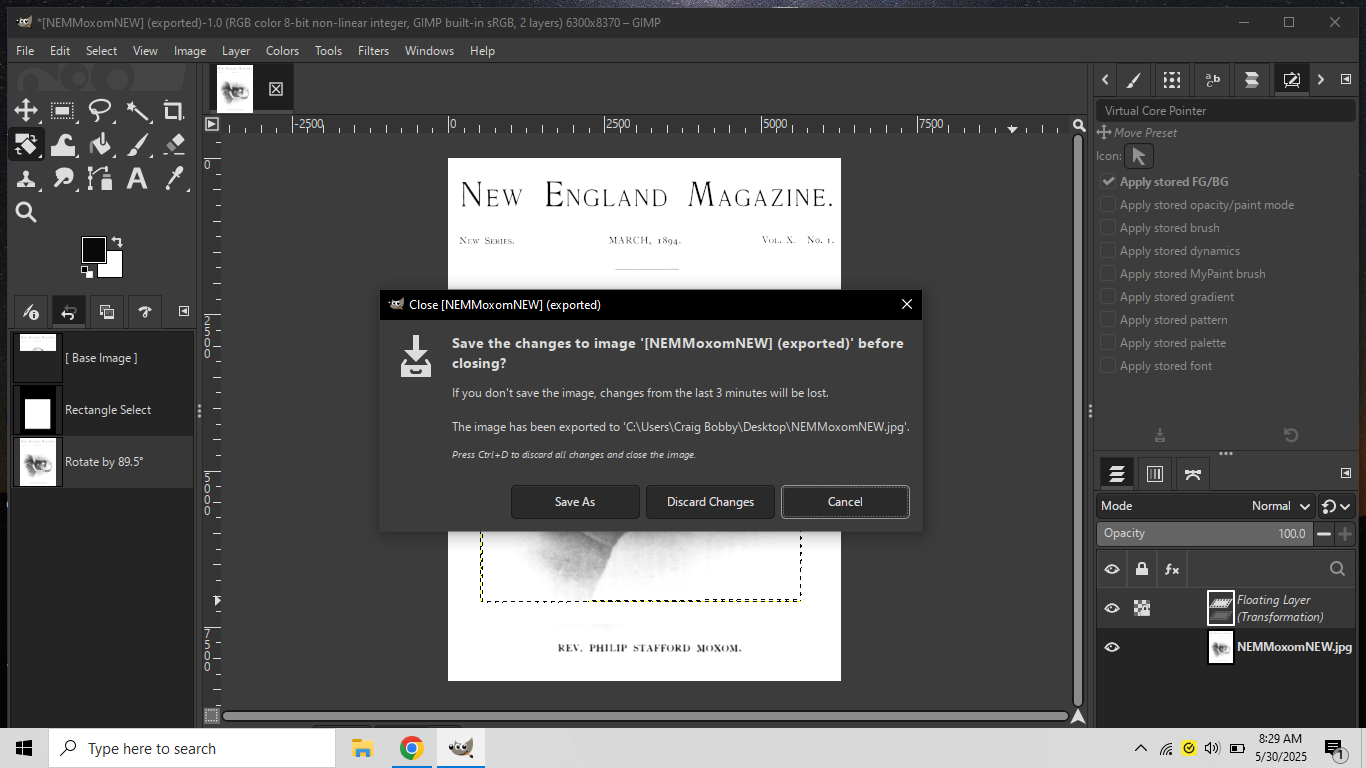1366x768 pixels.
Task: Switch to the Channels tab
Action: pos(1154,474)
